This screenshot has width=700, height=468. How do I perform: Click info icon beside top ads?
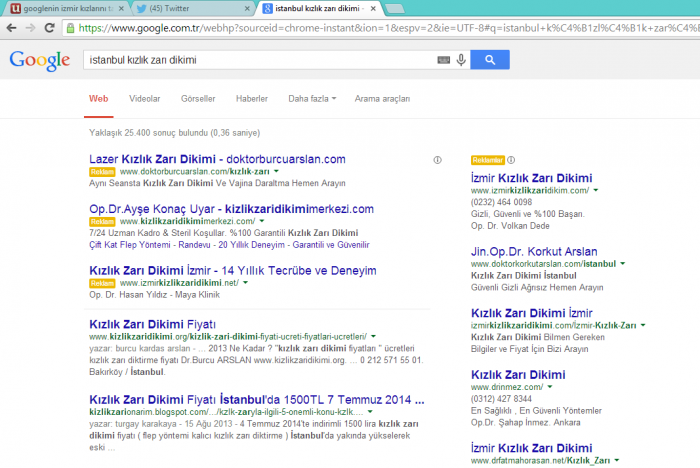click(438, 160)
